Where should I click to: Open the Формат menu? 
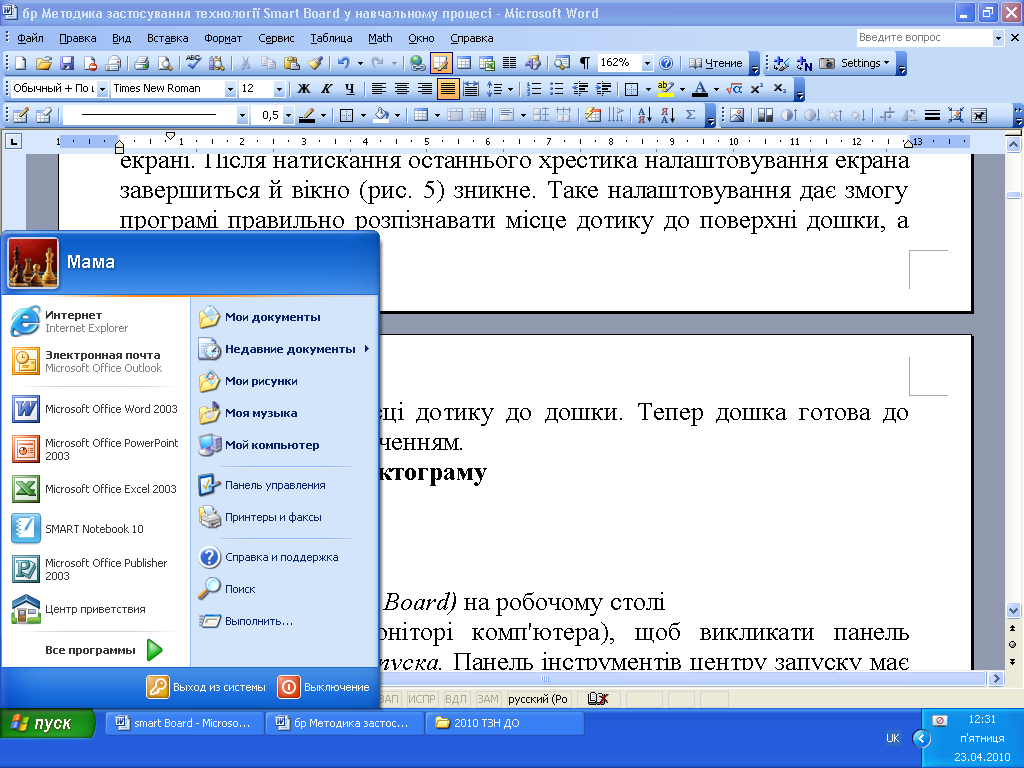pos(223,38)
